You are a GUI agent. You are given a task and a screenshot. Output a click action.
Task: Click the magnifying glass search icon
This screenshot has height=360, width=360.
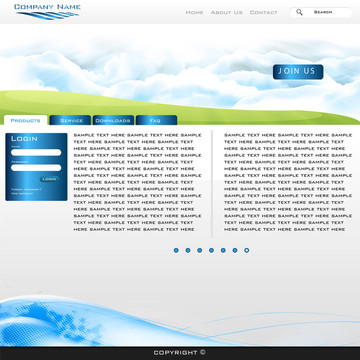pos(299,12)
